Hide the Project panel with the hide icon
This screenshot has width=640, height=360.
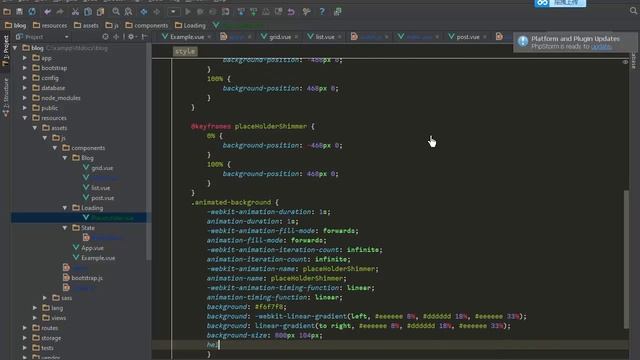[x=144, y=37]
